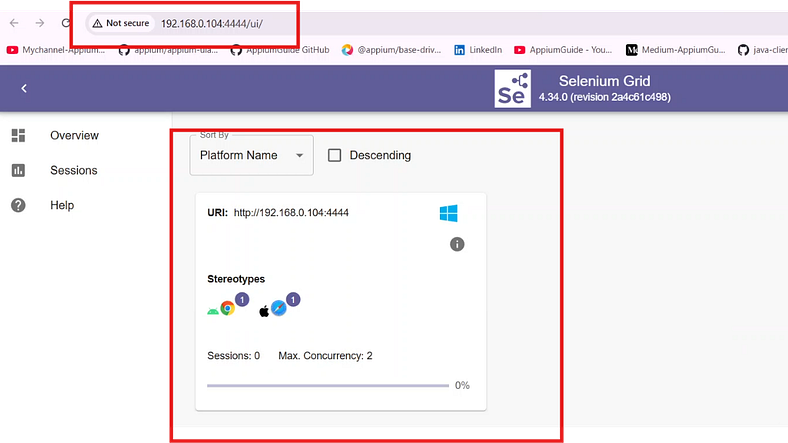
Task: Click the Descending label text
Action: (x=380, y=155)
